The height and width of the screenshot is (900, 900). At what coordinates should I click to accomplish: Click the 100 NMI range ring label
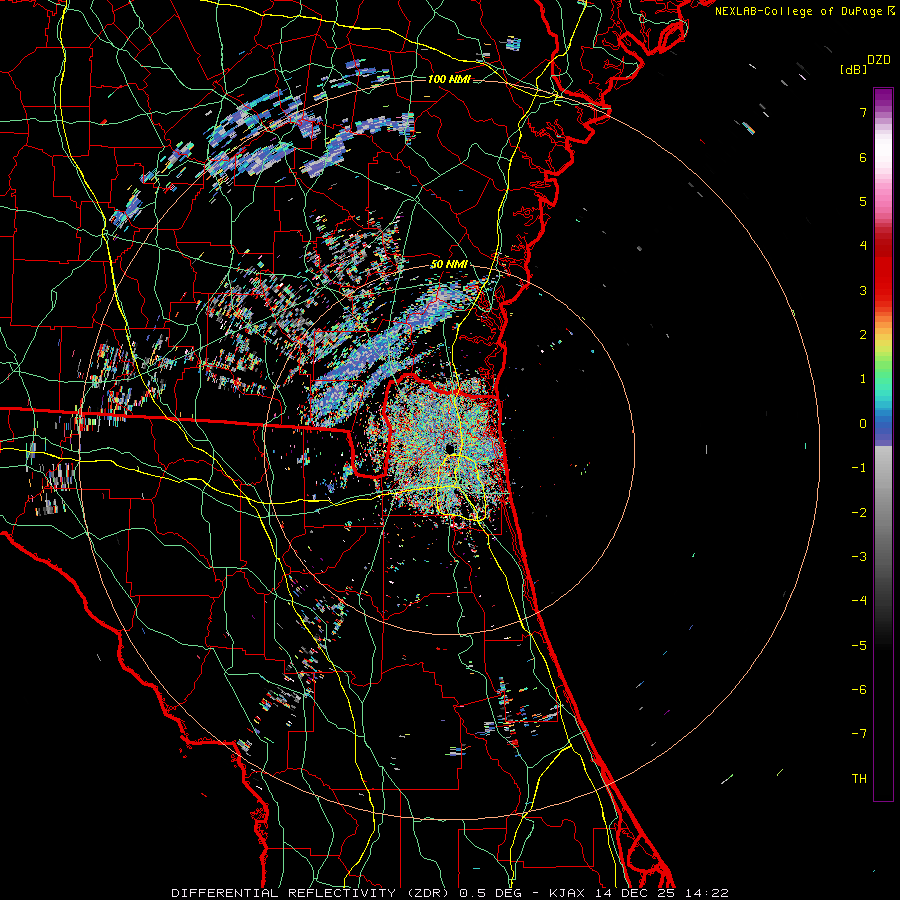click(x=449, y=79)
